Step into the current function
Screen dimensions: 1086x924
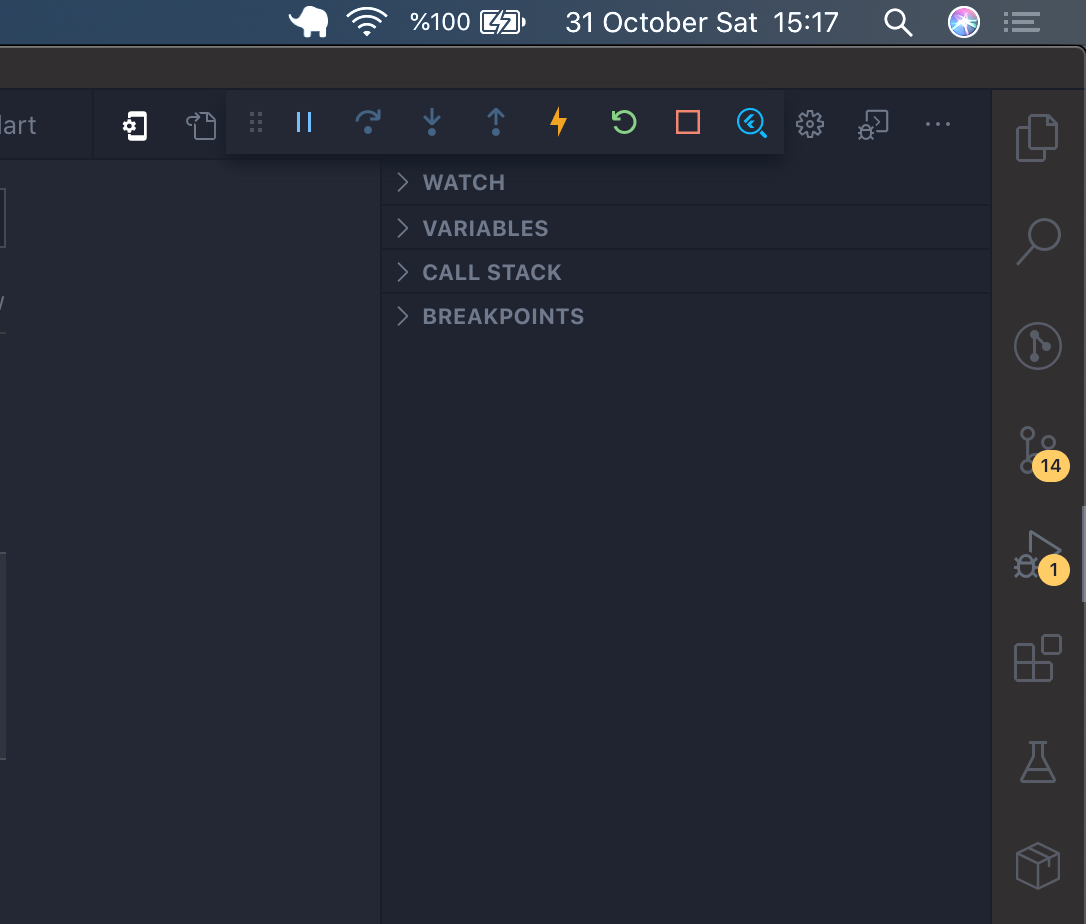(431, 123)
